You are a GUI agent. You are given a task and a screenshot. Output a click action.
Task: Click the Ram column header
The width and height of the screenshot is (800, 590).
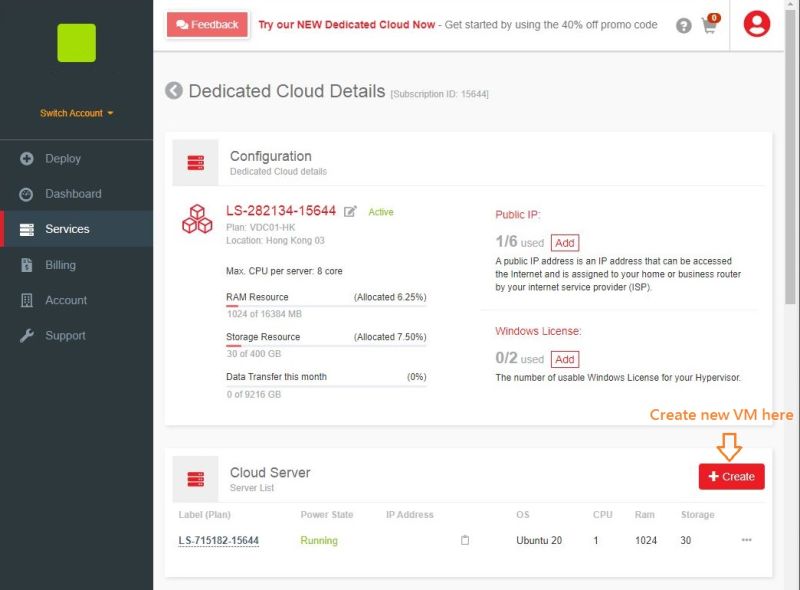[x=644, y=514]
